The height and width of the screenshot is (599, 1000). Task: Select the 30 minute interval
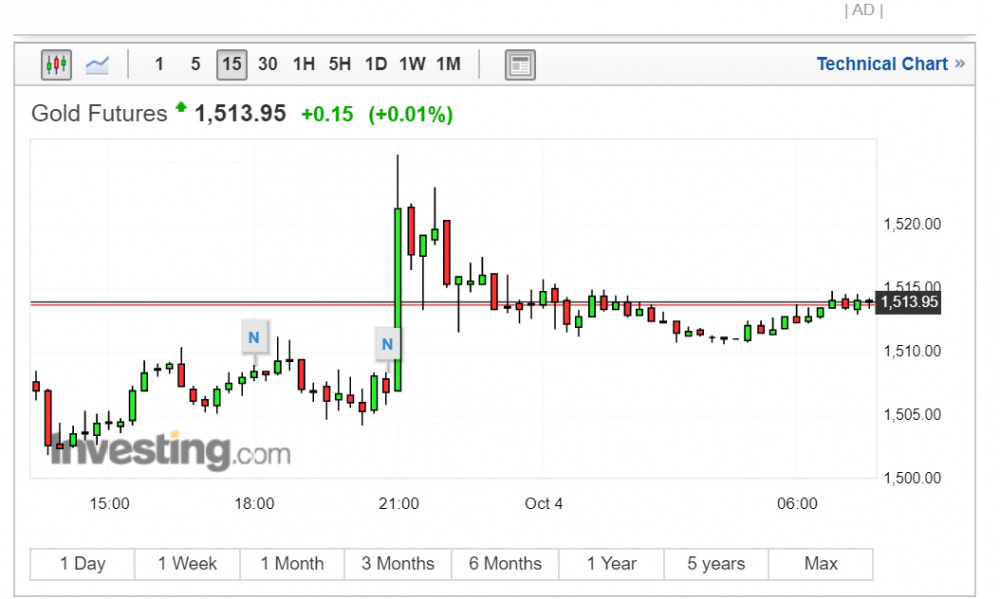pyautogui.click(x=268, y=64)
